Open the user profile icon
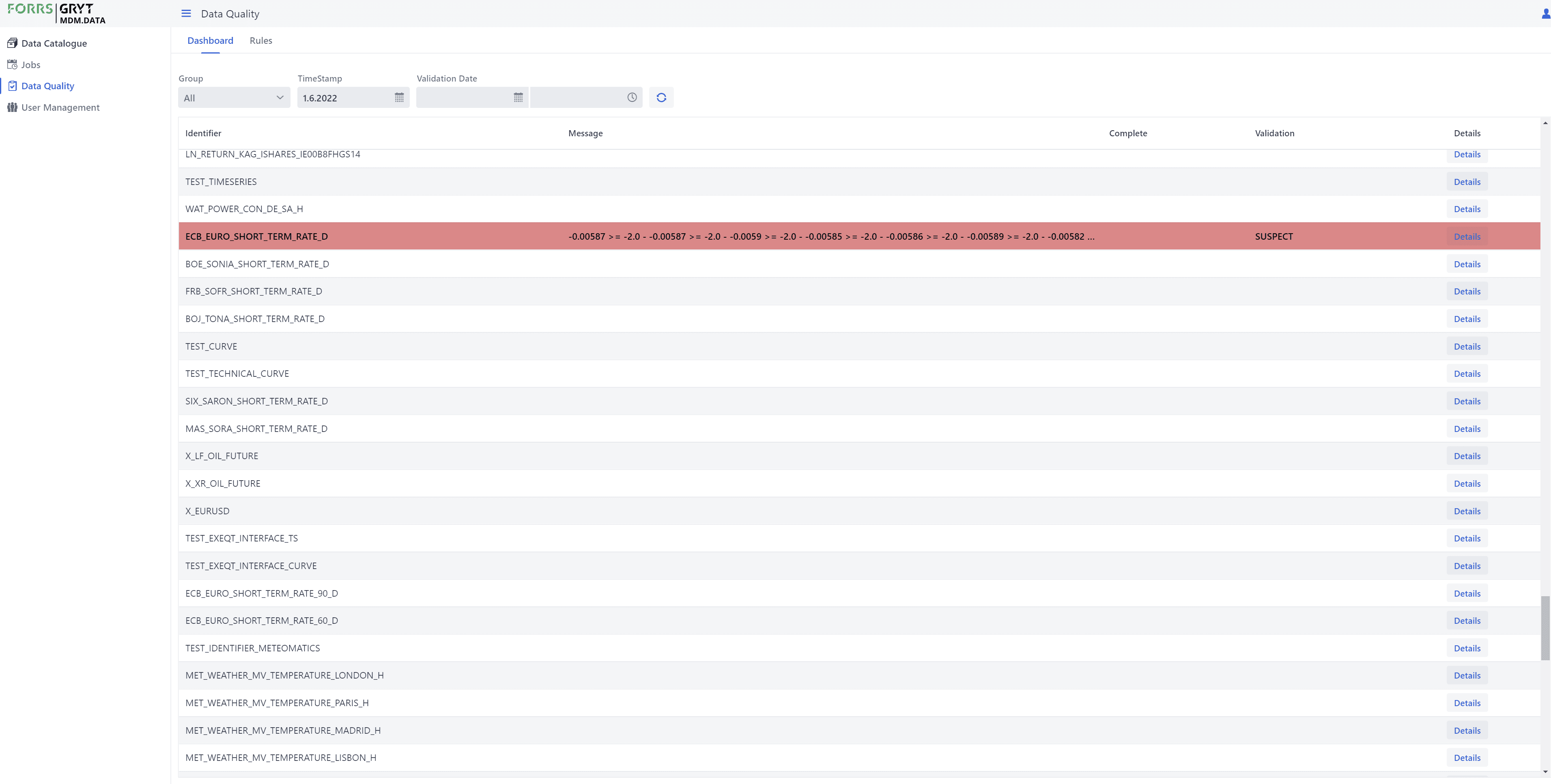The image size is (1551, 784). pos(1546,13)
